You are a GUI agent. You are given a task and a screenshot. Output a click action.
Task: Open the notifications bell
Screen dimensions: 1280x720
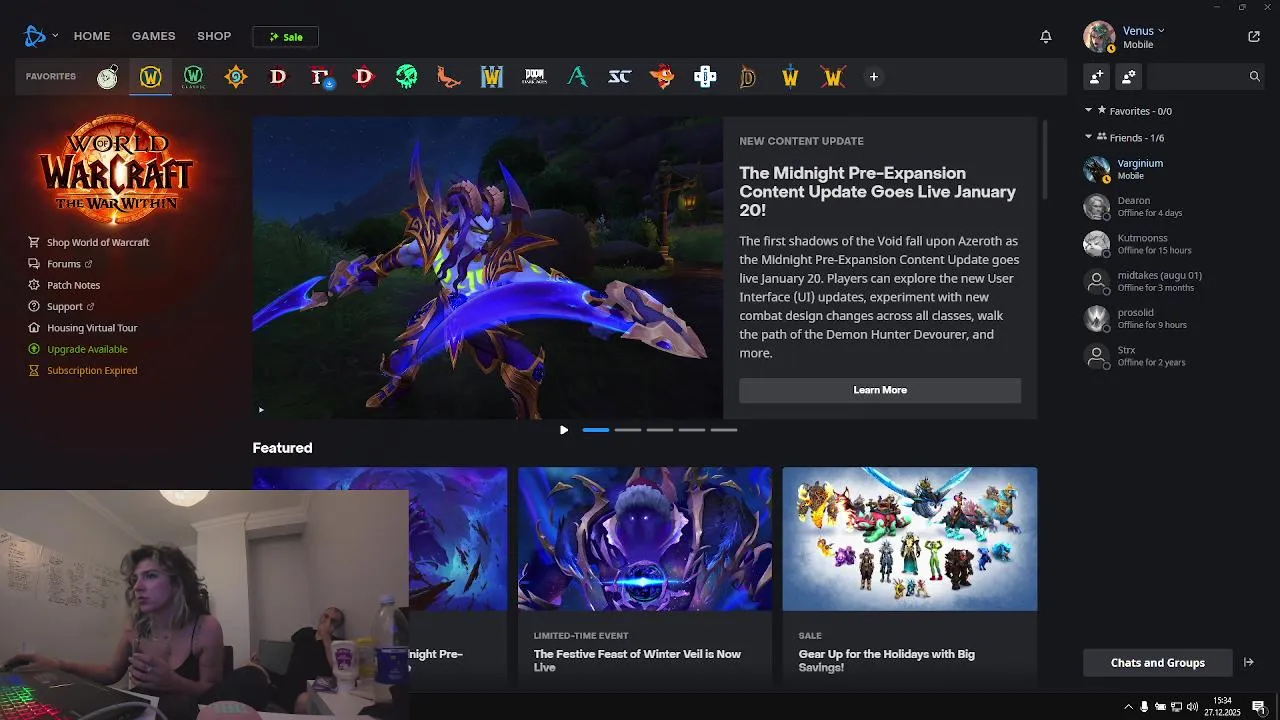pyautogui.click(x=1046, y=36)
